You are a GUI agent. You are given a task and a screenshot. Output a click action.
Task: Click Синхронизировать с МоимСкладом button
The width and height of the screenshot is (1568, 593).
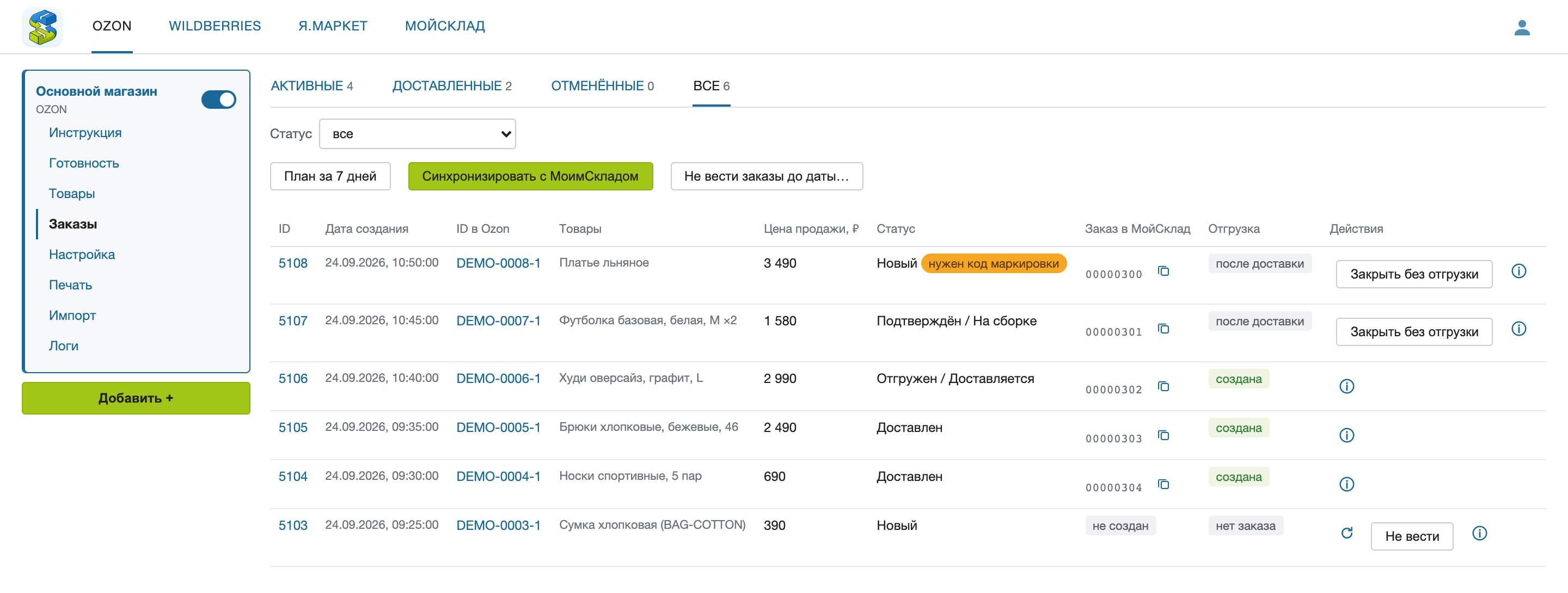click(530, 176)
